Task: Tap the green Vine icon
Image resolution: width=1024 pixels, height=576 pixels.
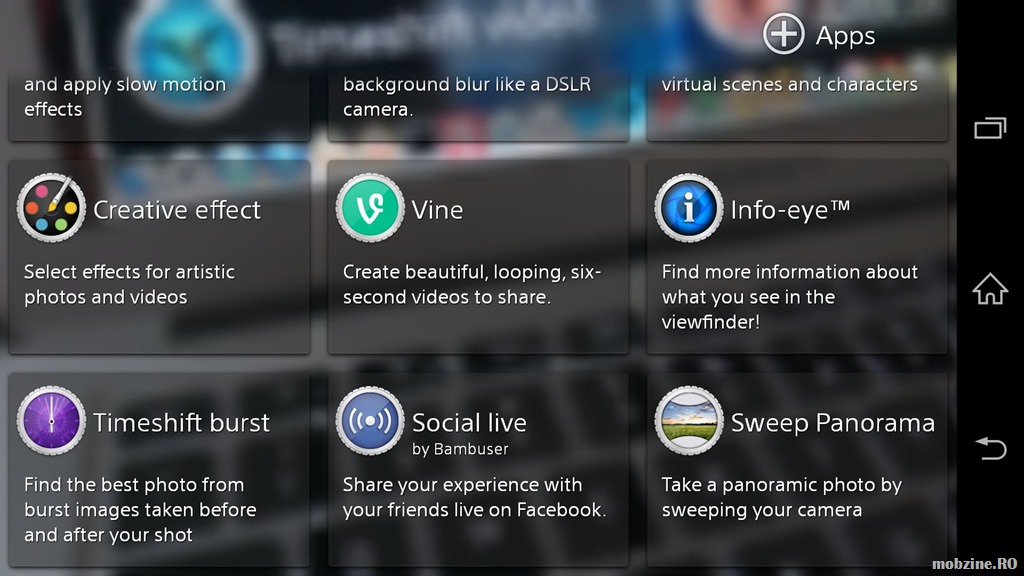Action: click(x=370, y=208)
